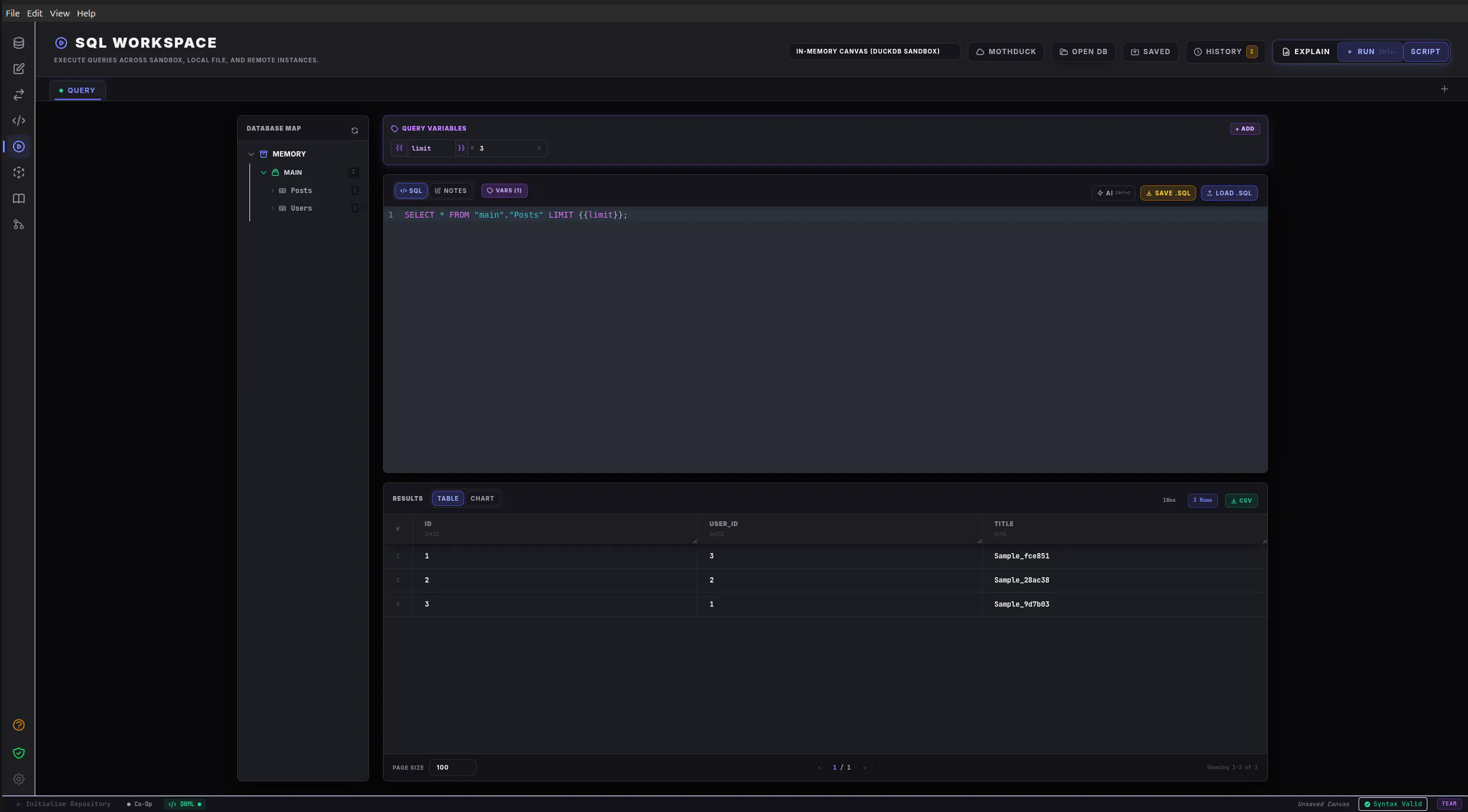Viewport: 1468px width, 812px height.
Task: Open the View menu
Action: (x=59, y=13)
